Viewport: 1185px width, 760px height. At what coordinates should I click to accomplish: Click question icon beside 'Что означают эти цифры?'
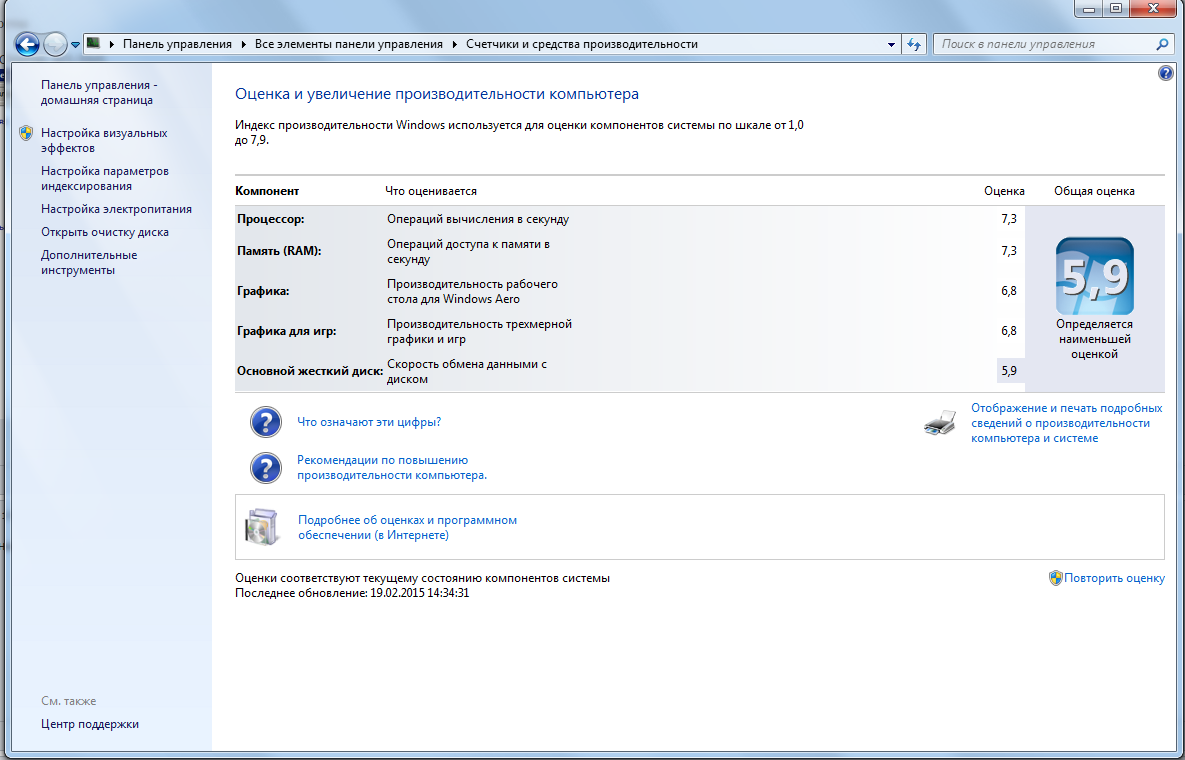(265, 423)
